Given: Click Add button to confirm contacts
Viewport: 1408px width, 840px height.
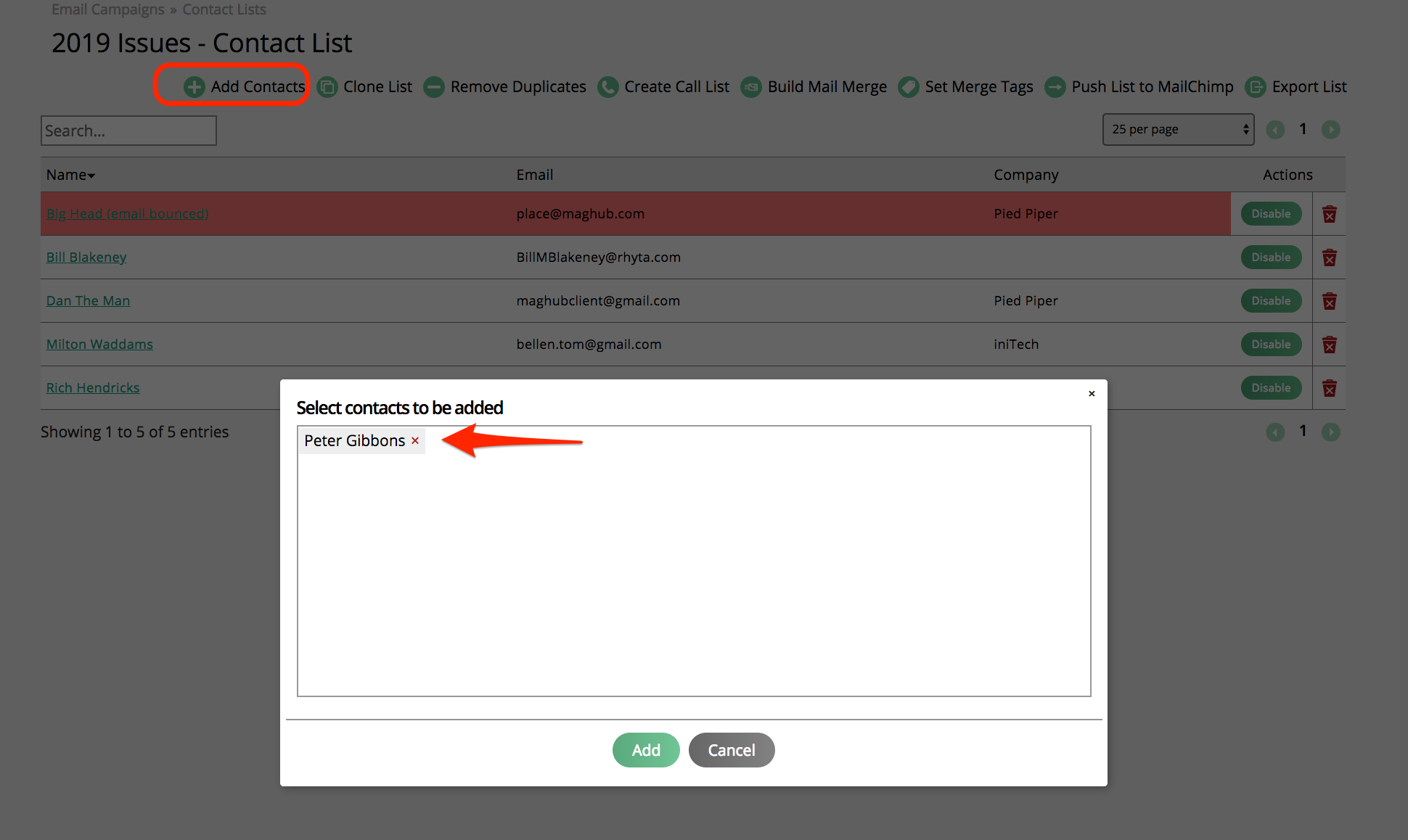Looking at the screenshot, I should coord(646,750).
